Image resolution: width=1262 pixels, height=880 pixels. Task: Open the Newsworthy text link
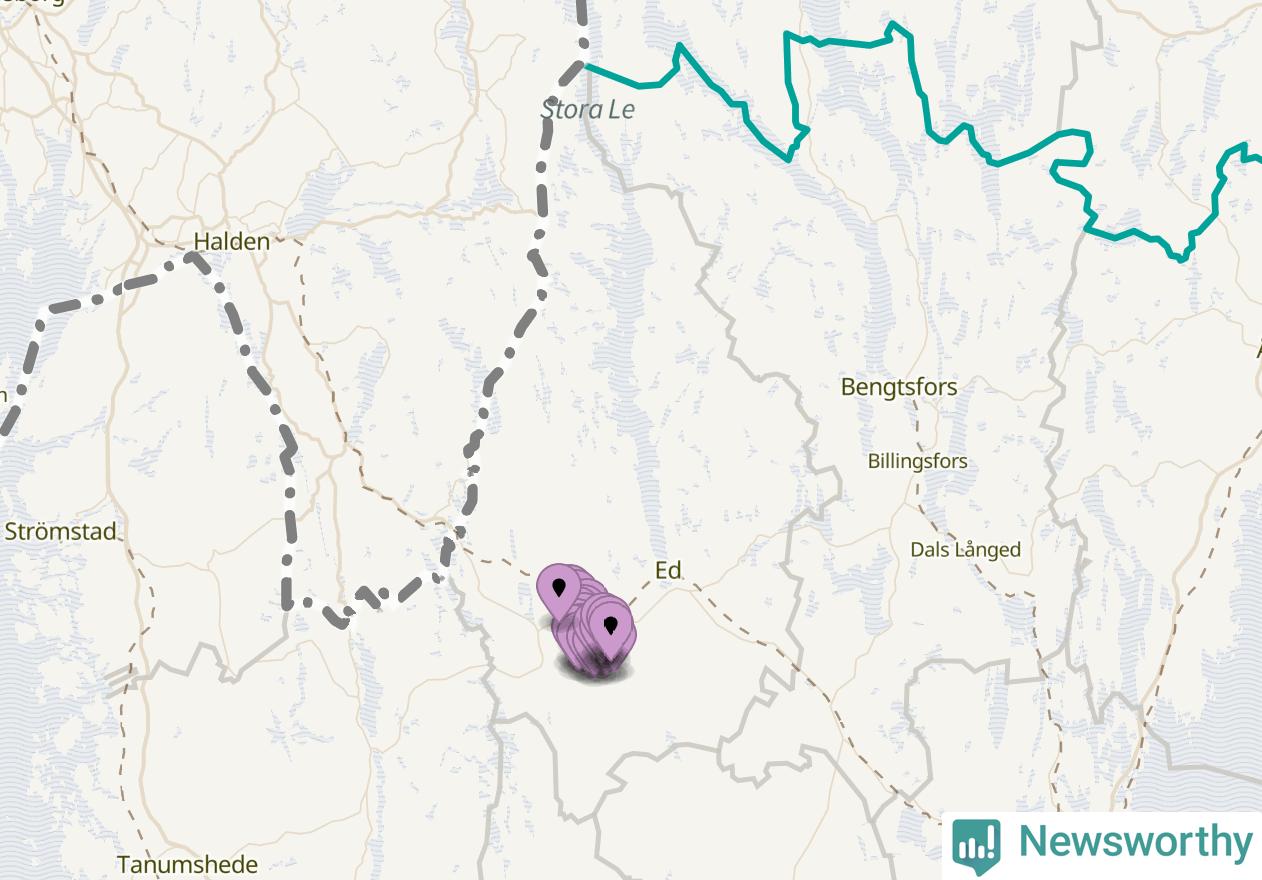click(x=1134, y=842)
